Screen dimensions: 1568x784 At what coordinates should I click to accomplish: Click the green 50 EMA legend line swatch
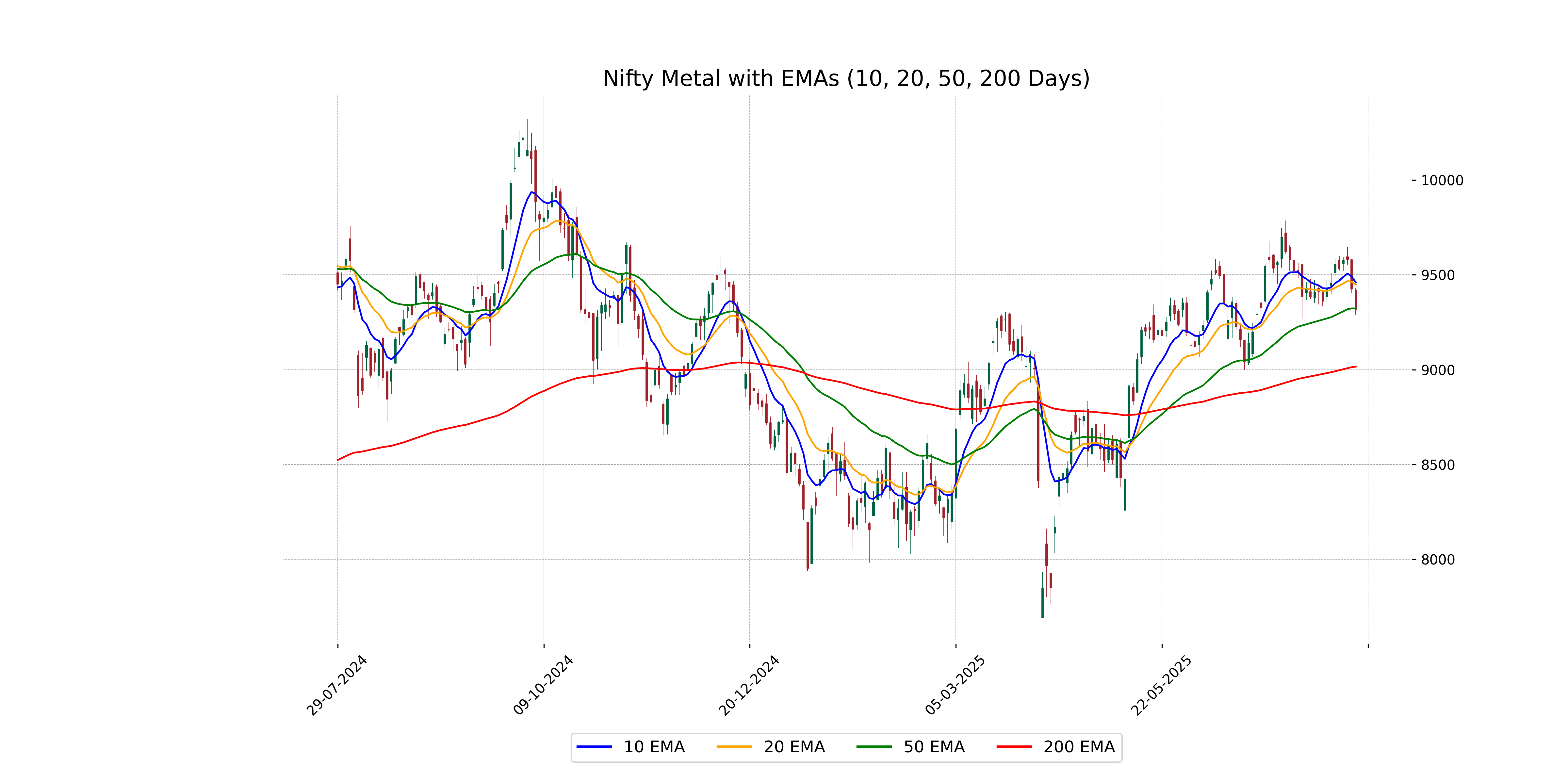874,747
